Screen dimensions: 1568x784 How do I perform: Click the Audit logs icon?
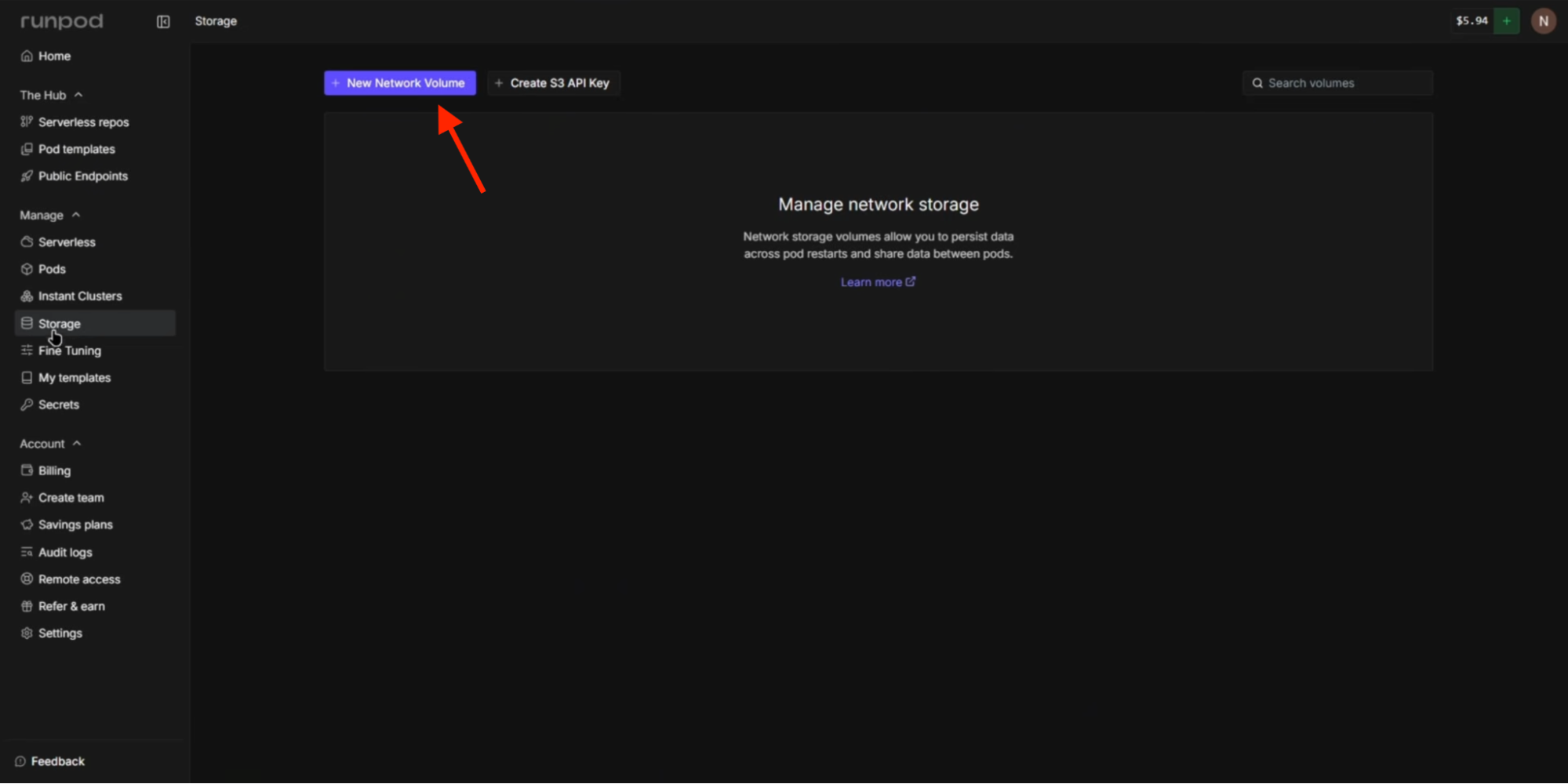pyautogui.click(x=27, y=552)
